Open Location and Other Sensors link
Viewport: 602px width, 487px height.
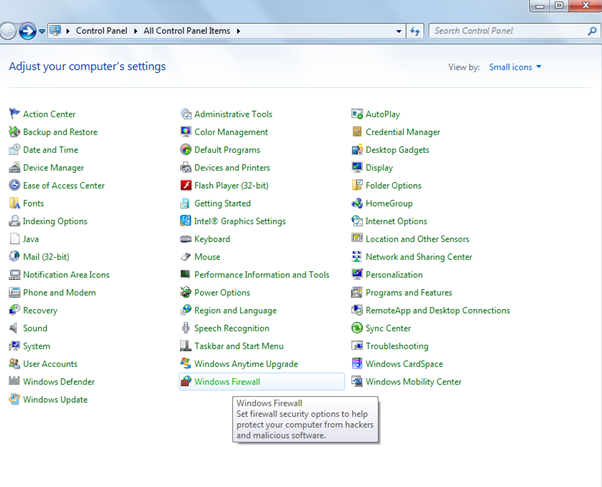pyautogui.click(x=417, y=239)
